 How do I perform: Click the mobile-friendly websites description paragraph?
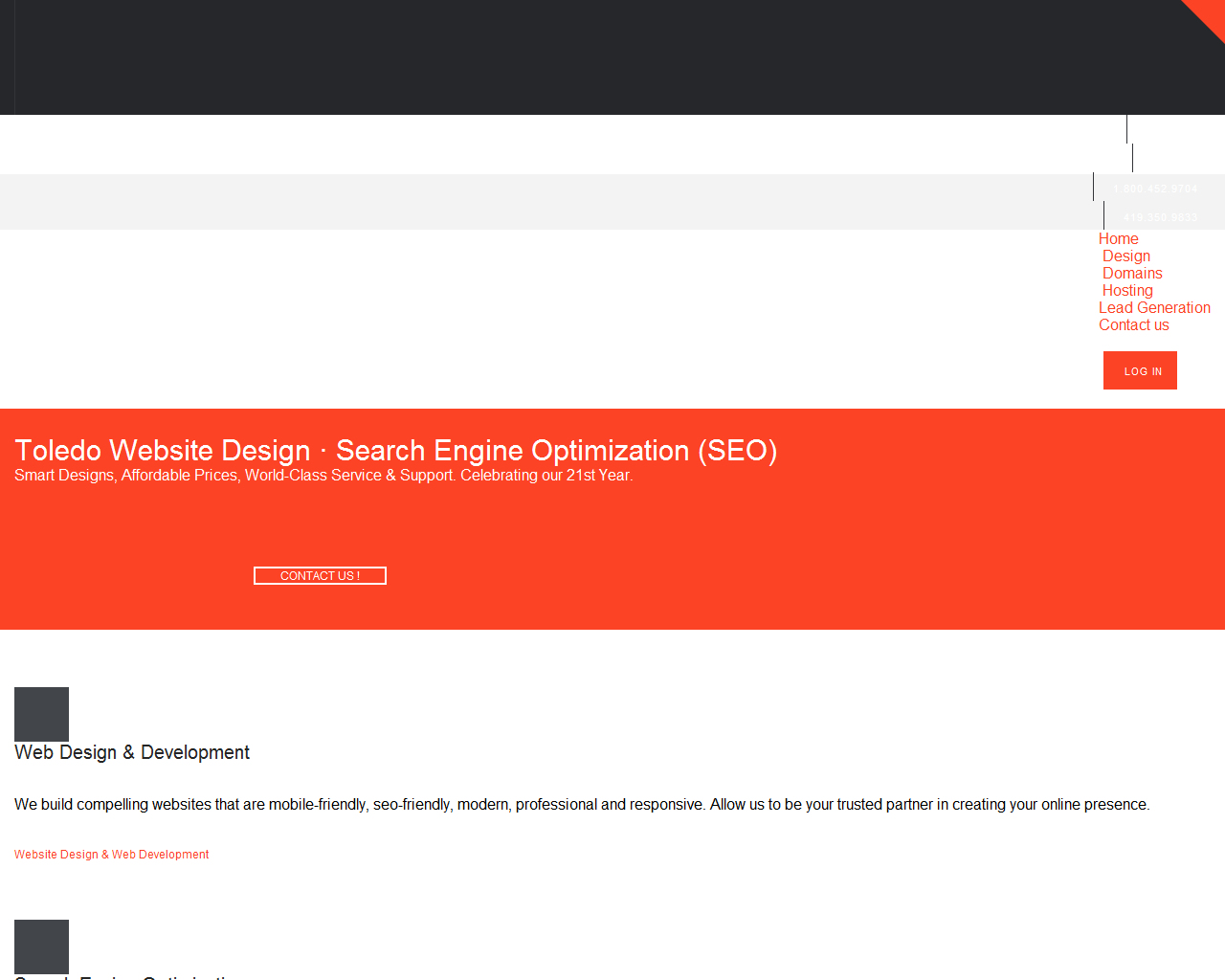[582, 805]
